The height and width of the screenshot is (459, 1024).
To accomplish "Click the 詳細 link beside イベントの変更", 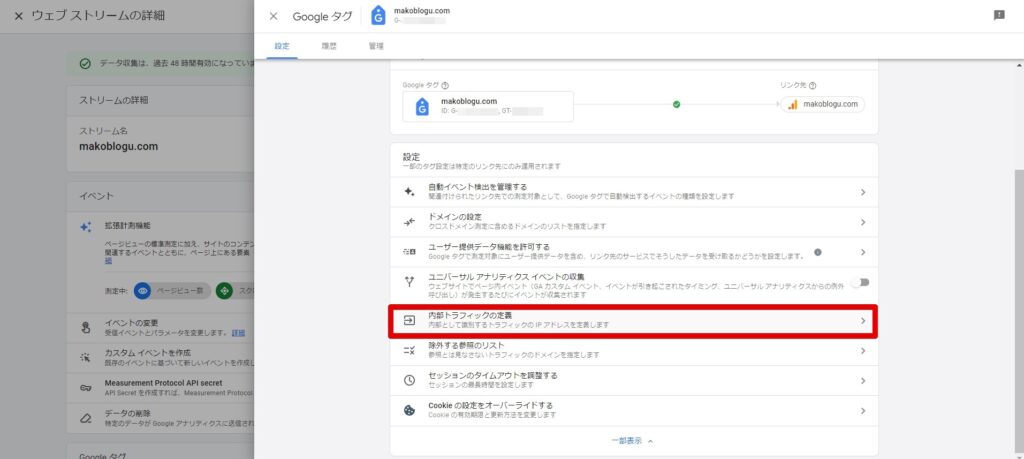I will tap(238, 333).
